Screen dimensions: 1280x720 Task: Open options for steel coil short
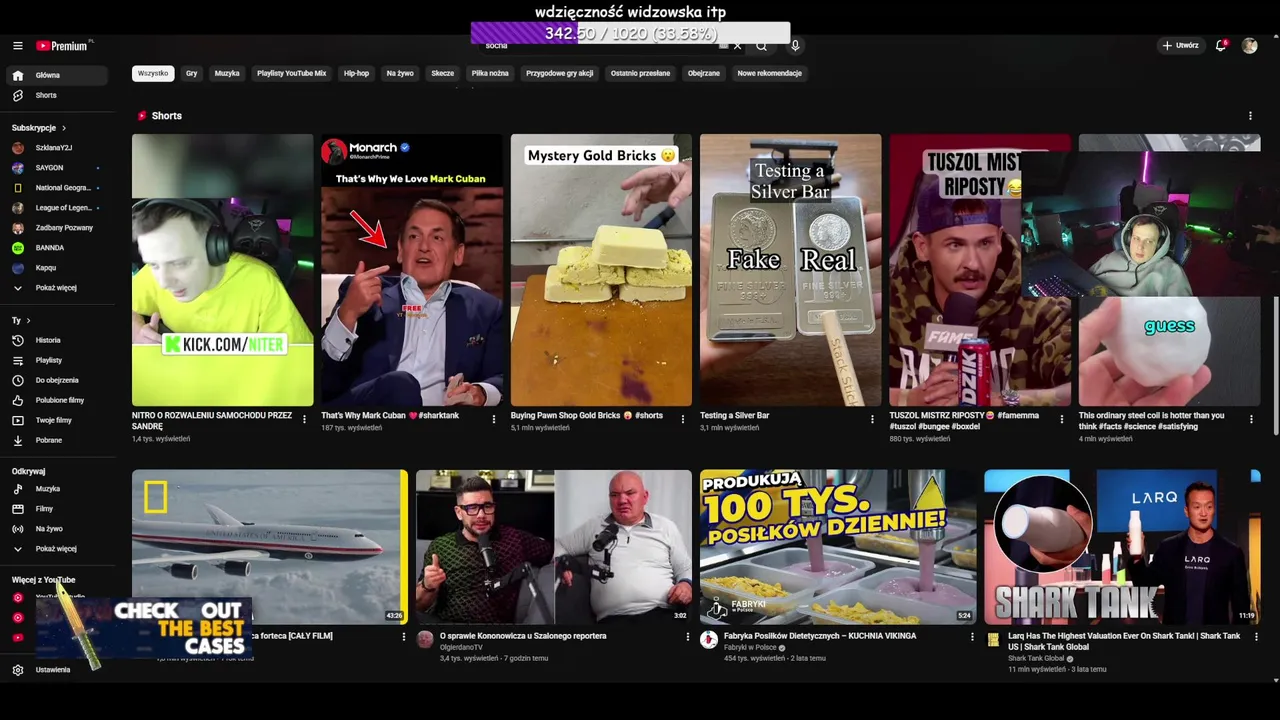click(x=1251, y=419)
